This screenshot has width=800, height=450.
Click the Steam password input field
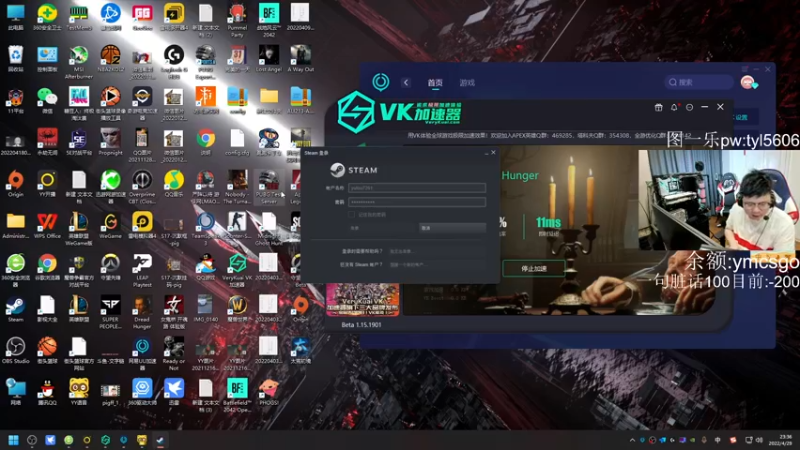[x=417, y=202]
